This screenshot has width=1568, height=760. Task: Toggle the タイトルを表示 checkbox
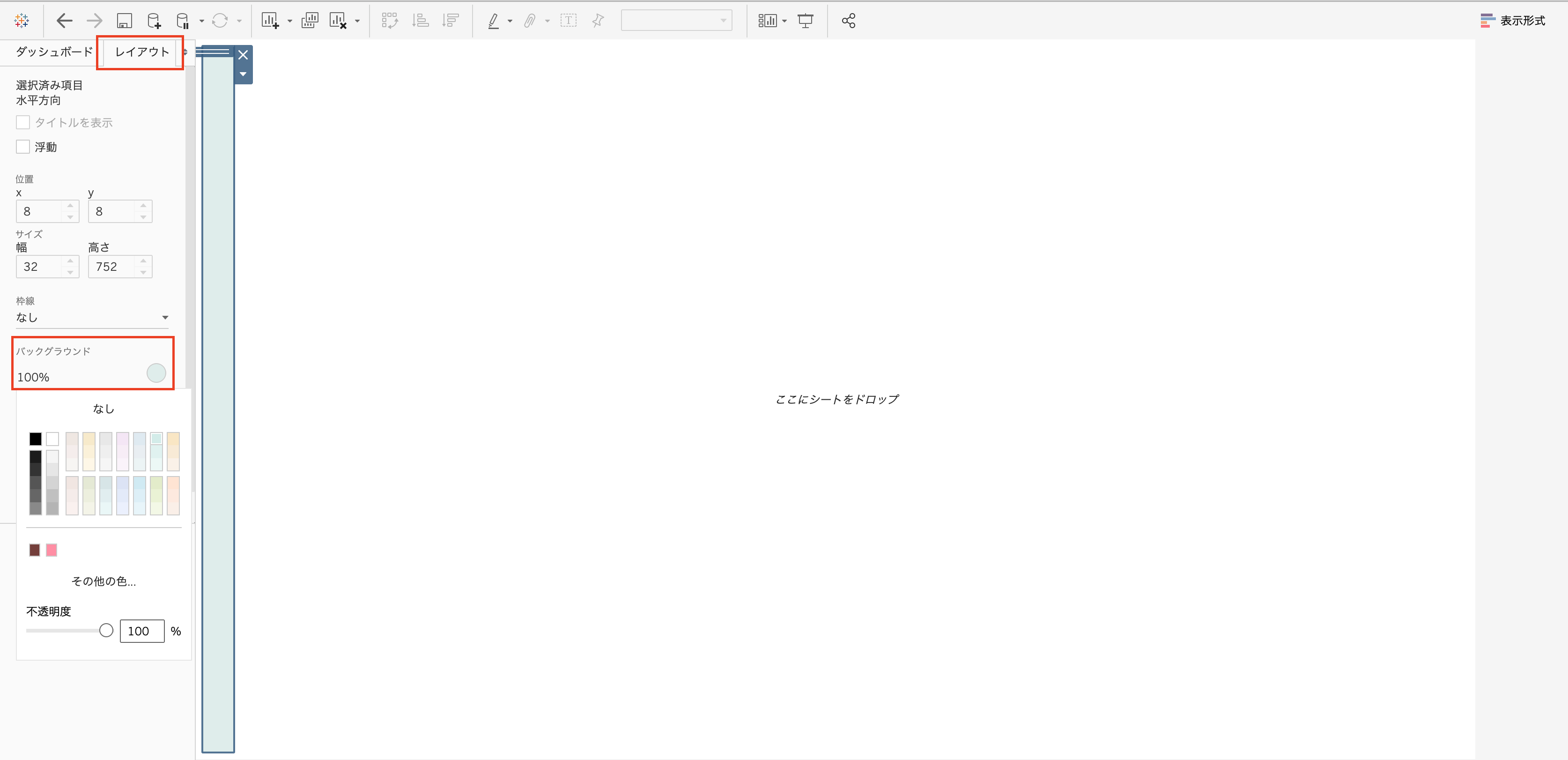(x=23, y=122)
